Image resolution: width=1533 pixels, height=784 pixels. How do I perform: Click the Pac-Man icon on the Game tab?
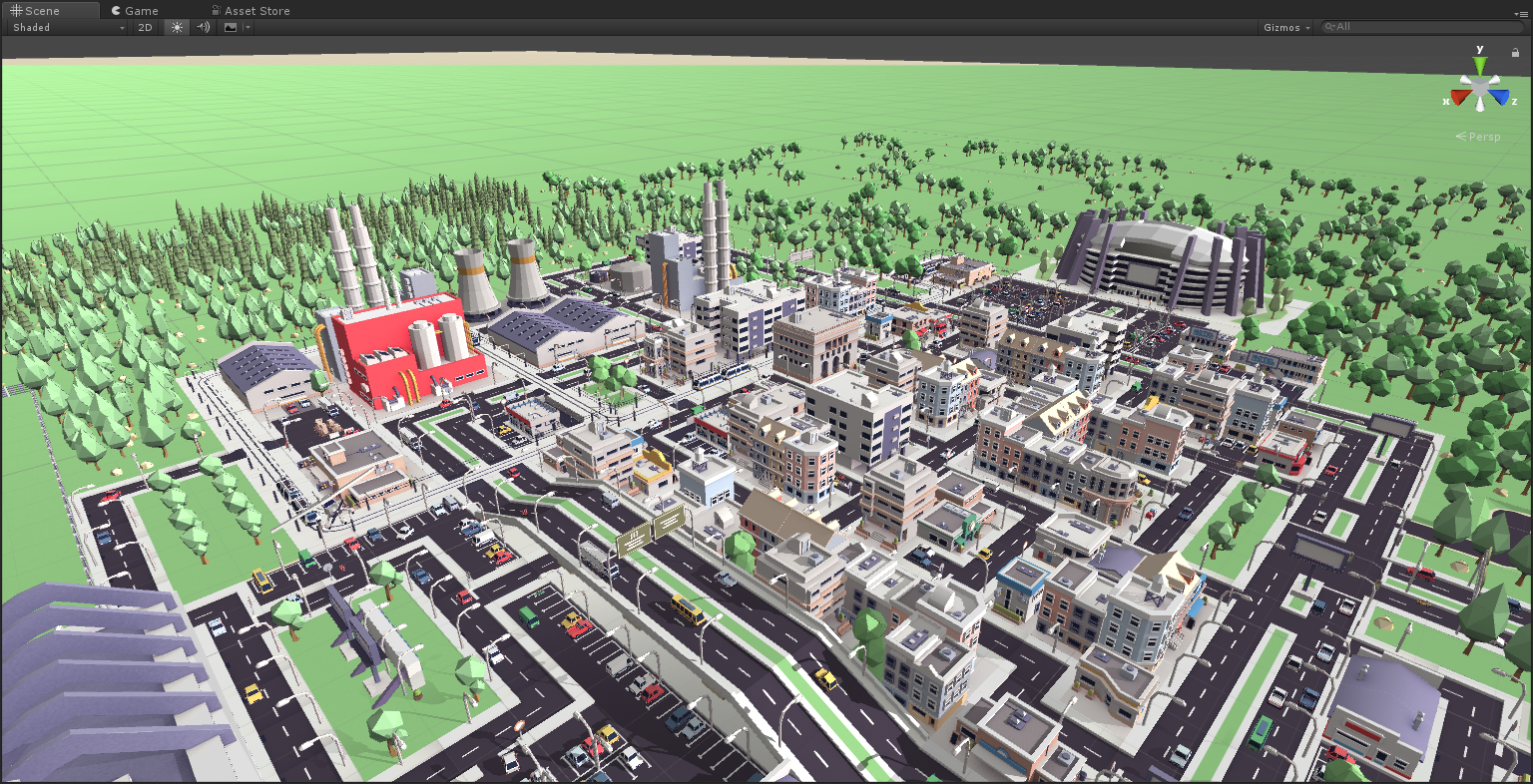(x=116, y=10)
